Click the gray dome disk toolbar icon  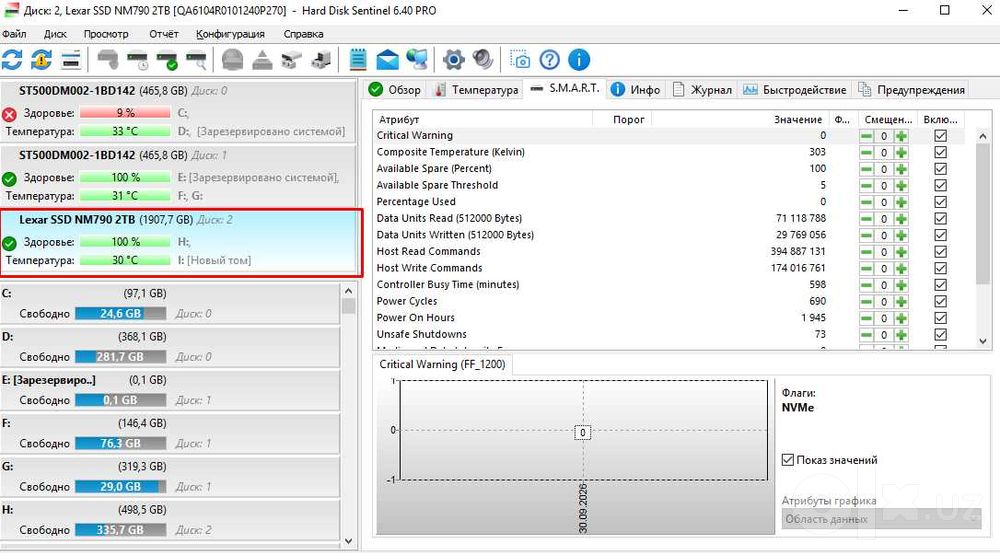point(232,60)
